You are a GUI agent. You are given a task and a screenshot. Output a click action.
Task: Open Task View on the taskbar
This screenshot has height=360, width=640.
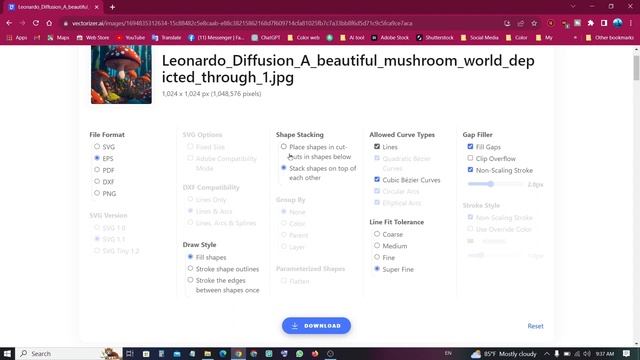pyautogui.click(x=130, y=353)
